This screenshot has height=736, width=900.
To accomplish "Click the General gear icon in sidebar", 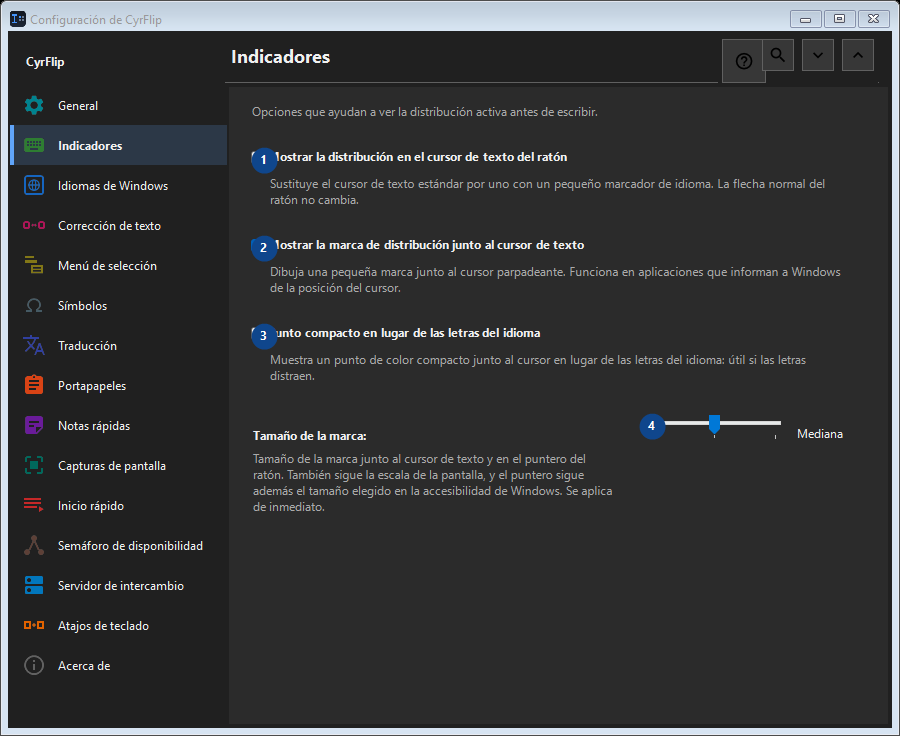I will [x=34, y=106].
